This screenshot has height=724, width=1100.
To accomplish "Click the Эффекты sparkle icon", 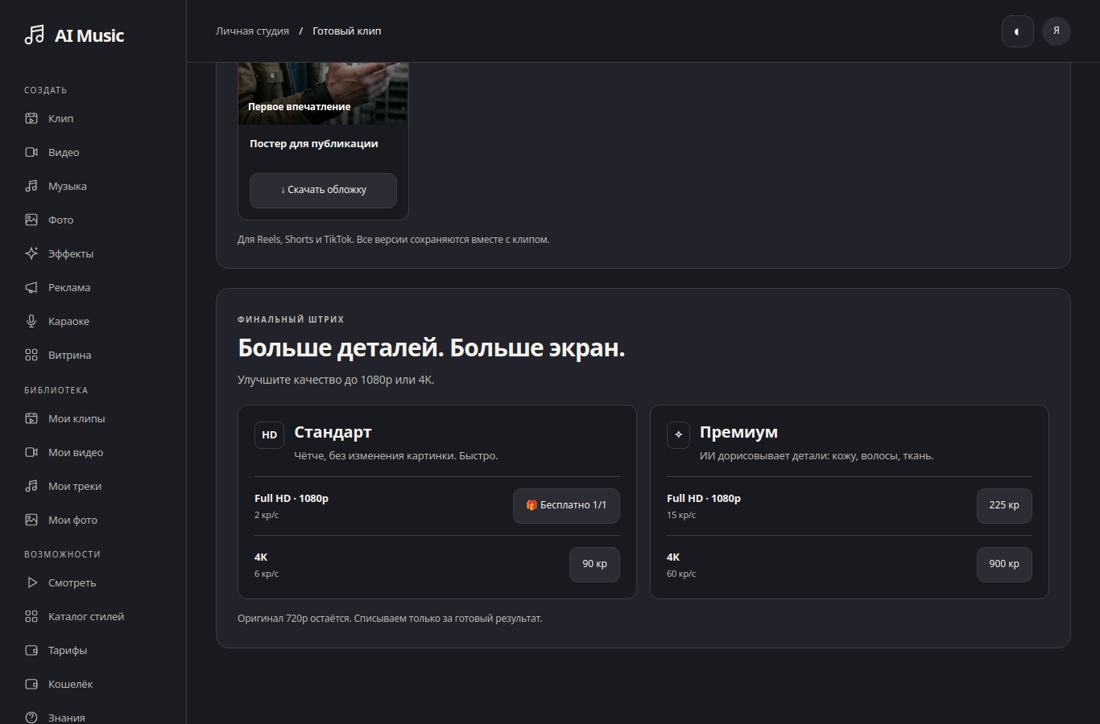I will [32, 253].
